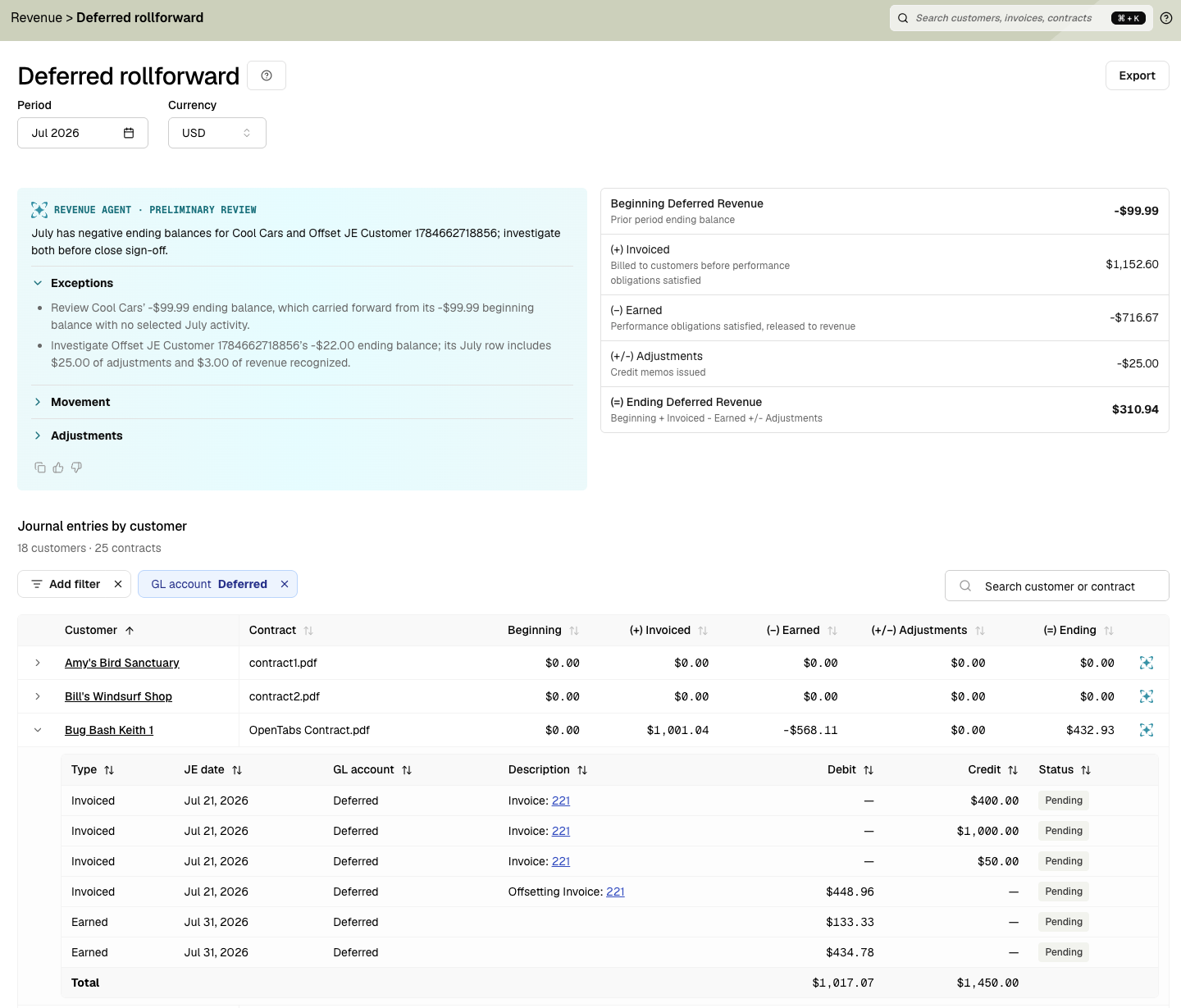Image resolution: width=1181 pixels, height=1008 pixels.
Task: Focus Search customer or contract field
Action: click(1056, 586)
